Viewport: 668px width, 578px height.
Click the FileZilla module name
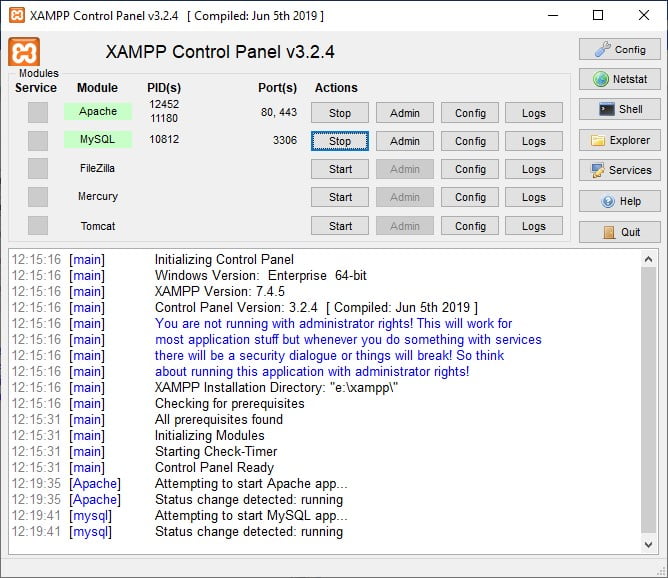click(97, 168)
